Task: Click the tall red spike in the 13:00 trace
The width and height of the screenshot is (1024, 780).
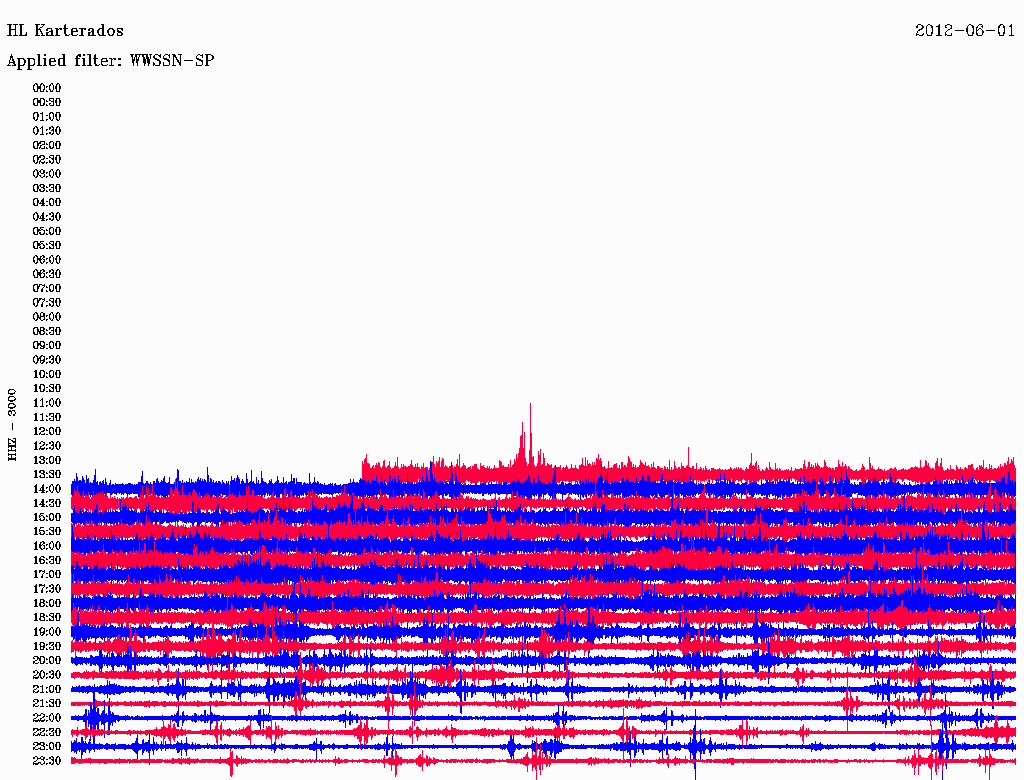Action: pyautogui.click(x=530, y=434)
